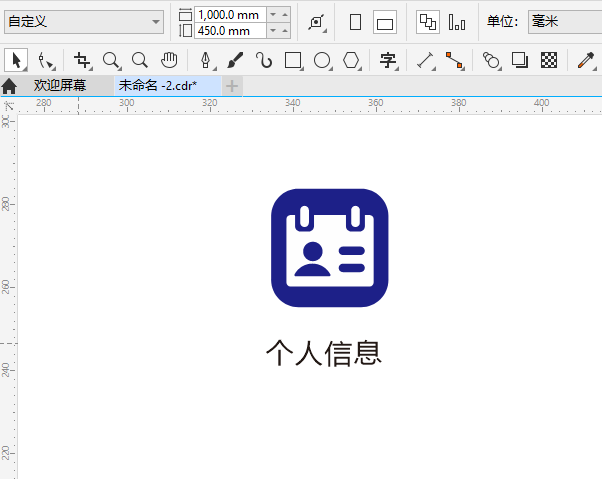
Task: Select the Ellipse tool
Action: pyautogui.click(x=322, y=61)
